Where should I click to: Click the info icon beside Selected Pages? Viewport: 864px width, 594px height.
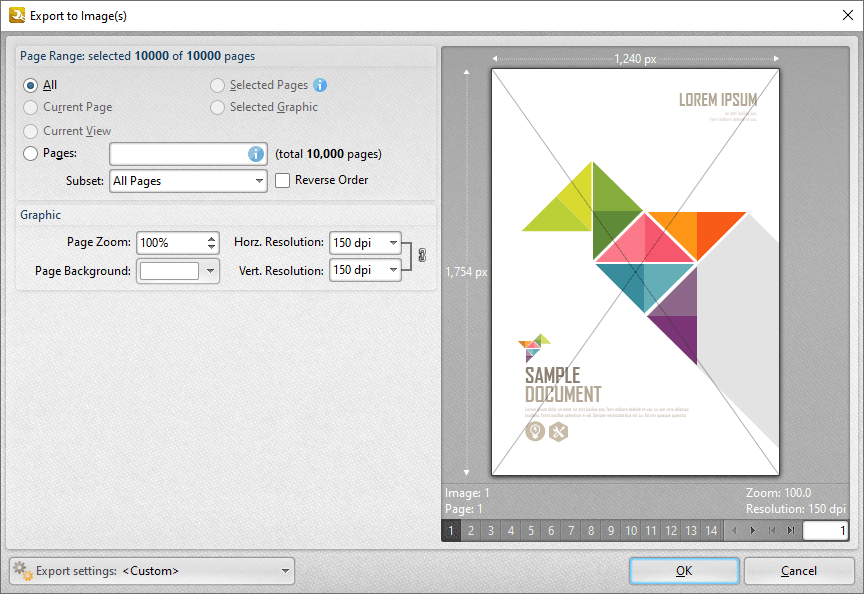(x=320, y=85)
